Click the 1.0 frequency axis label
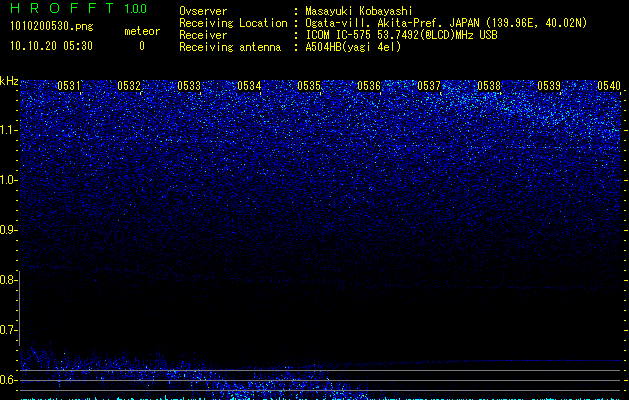Image resolution: width=629 pixels, height=400 pixels. point(9,180)
